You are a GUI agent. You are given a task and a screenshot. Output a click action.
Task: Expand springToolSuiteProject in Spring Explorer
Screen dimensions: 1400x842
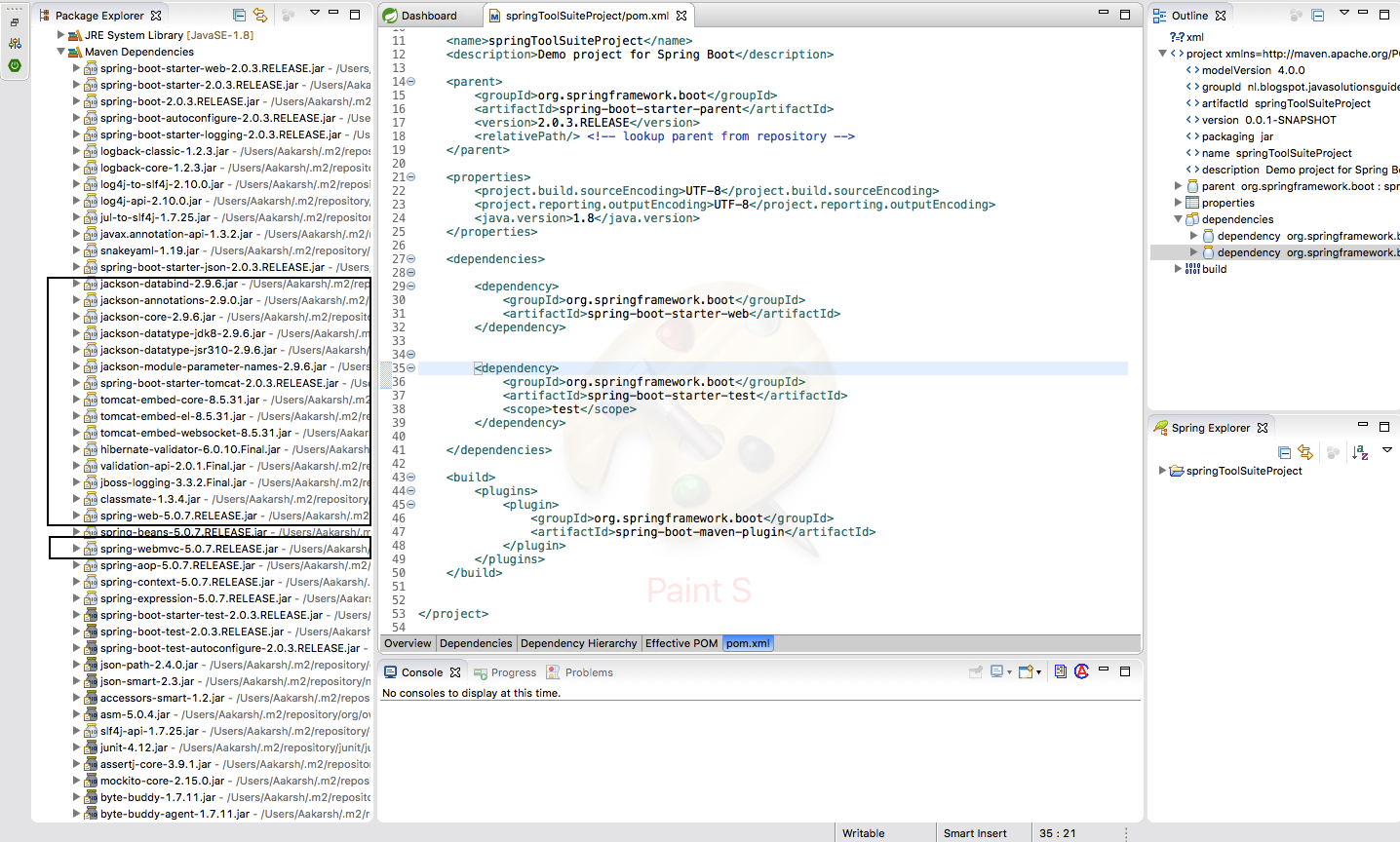pyautogui.click(x=1161, y=471)
